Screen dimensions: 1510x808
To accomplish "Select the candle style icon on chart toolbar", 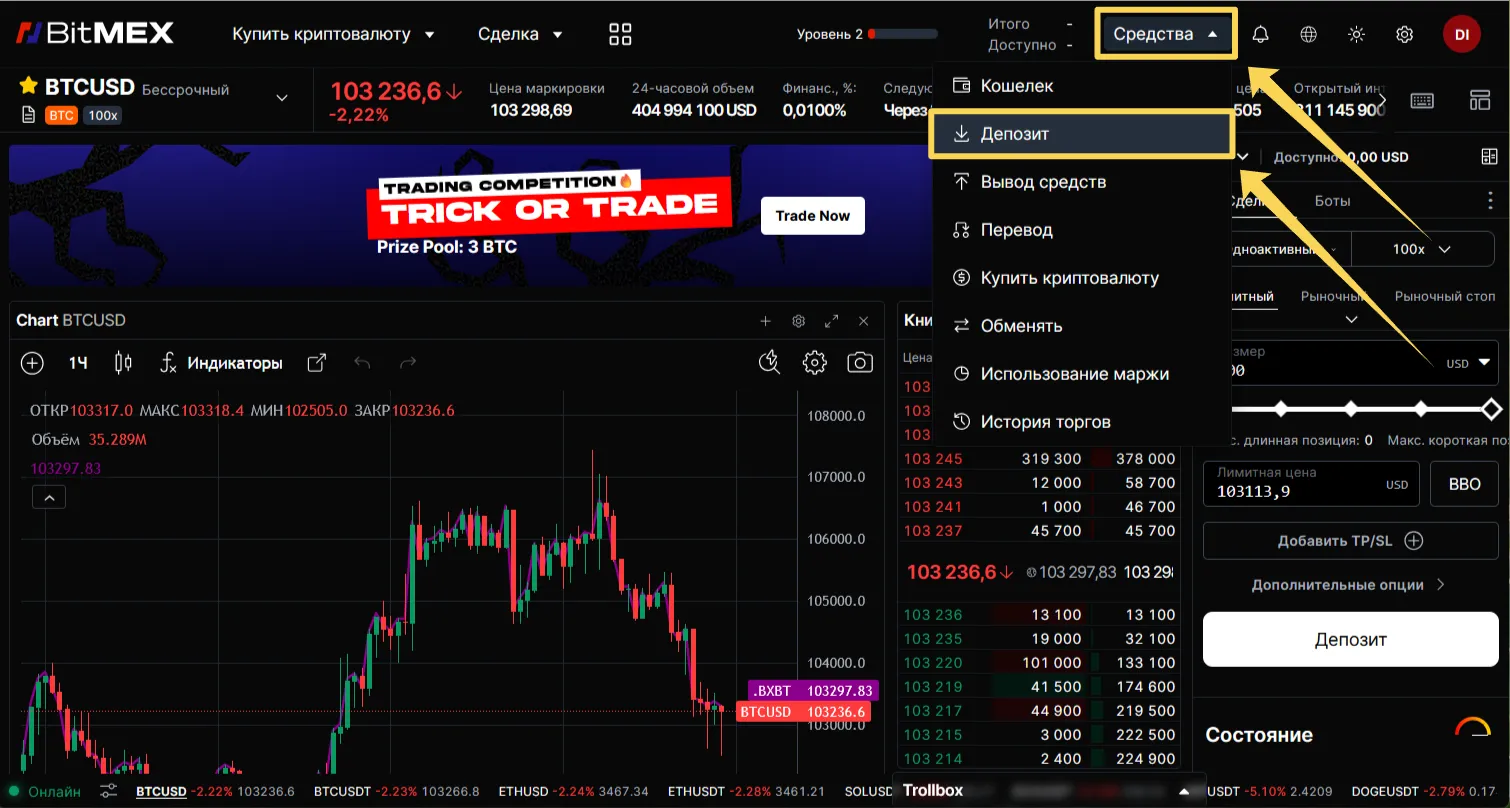I will pos(122,362).
